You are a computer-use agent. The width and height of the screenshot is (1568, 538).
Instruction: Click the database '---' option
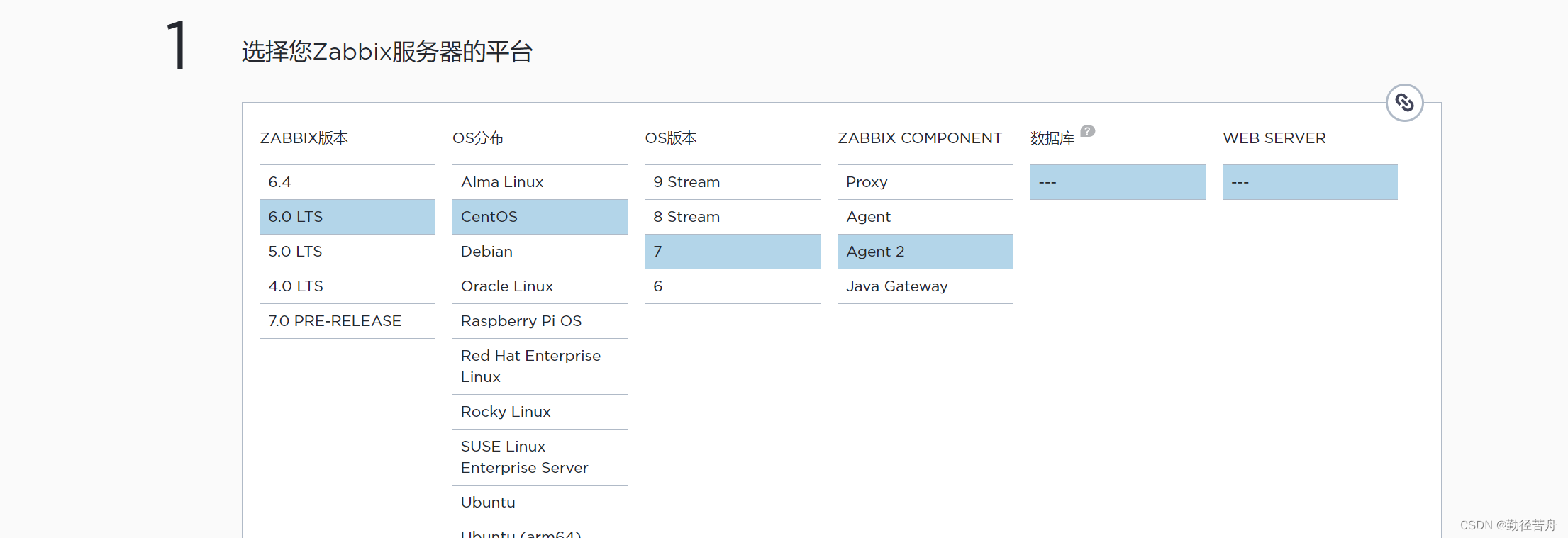coord(1118,182)
